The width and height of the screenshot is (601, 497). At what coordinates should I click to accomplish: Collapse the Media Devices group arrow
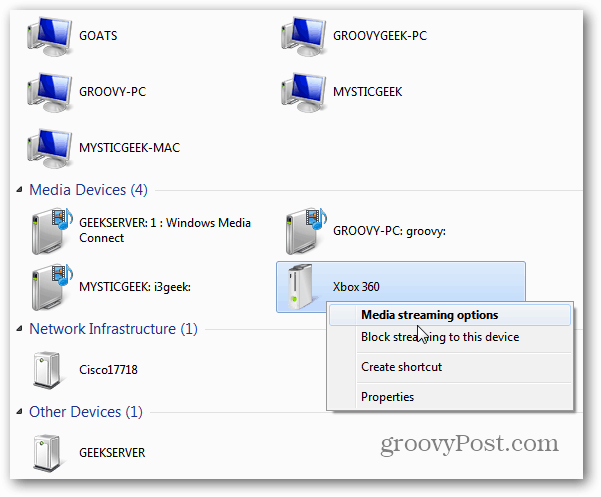19,190
